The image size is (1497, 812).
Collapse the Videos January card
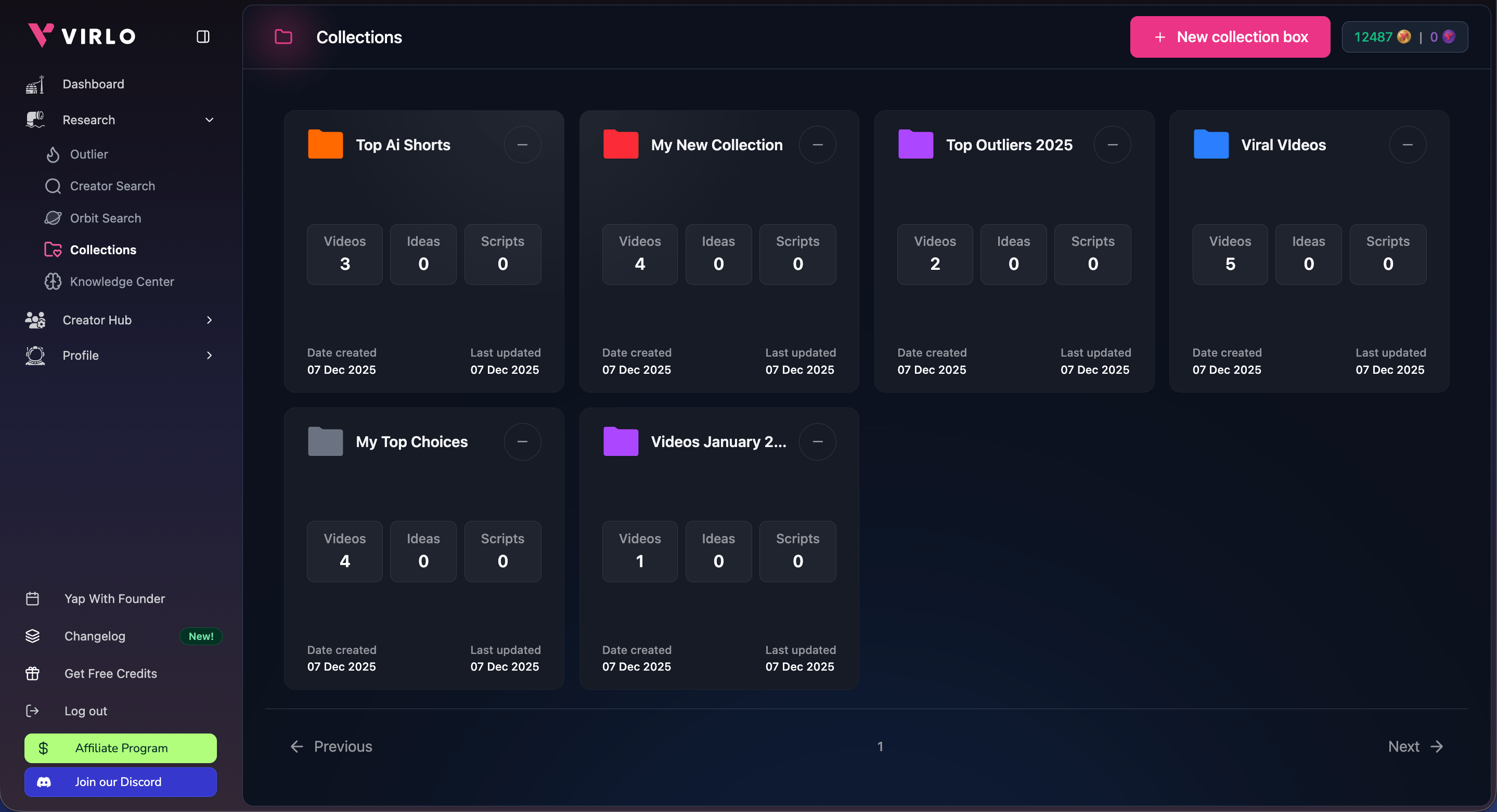click(817, 441)
